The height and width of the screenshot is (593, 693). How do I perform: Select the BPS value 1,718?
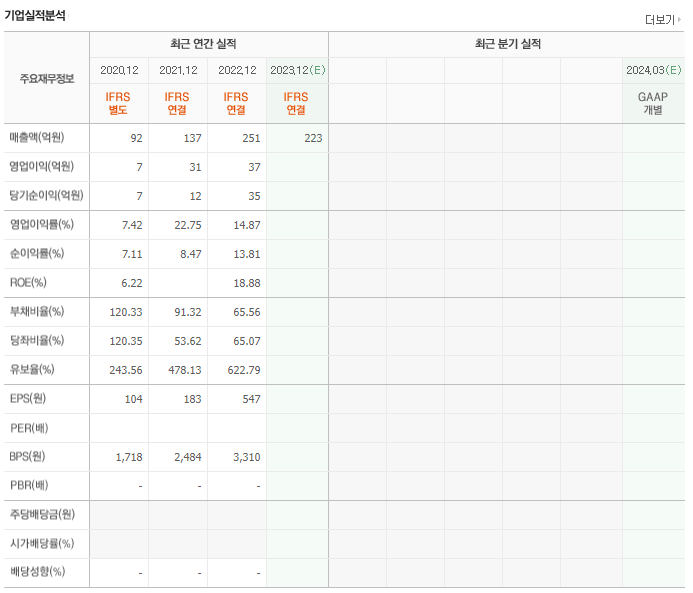[129, 457]
